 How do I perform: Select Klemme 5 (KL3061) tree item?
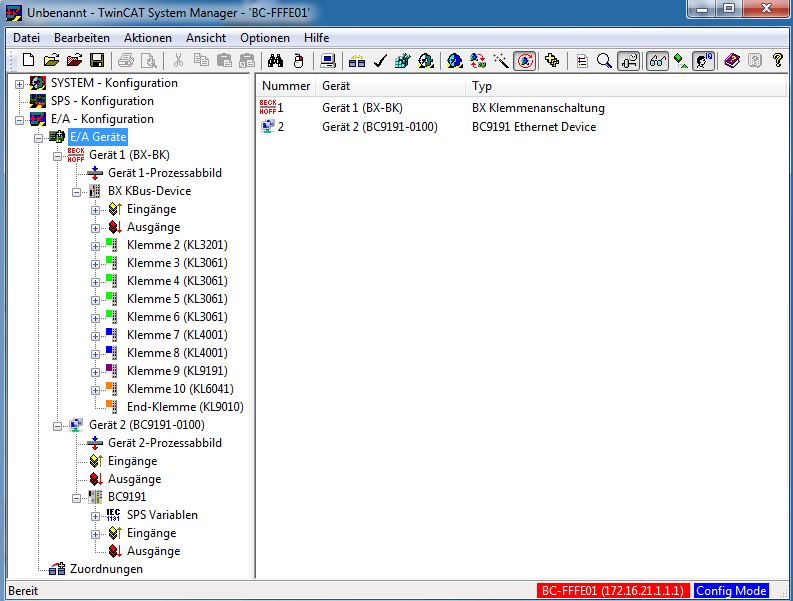coord(177,299)
